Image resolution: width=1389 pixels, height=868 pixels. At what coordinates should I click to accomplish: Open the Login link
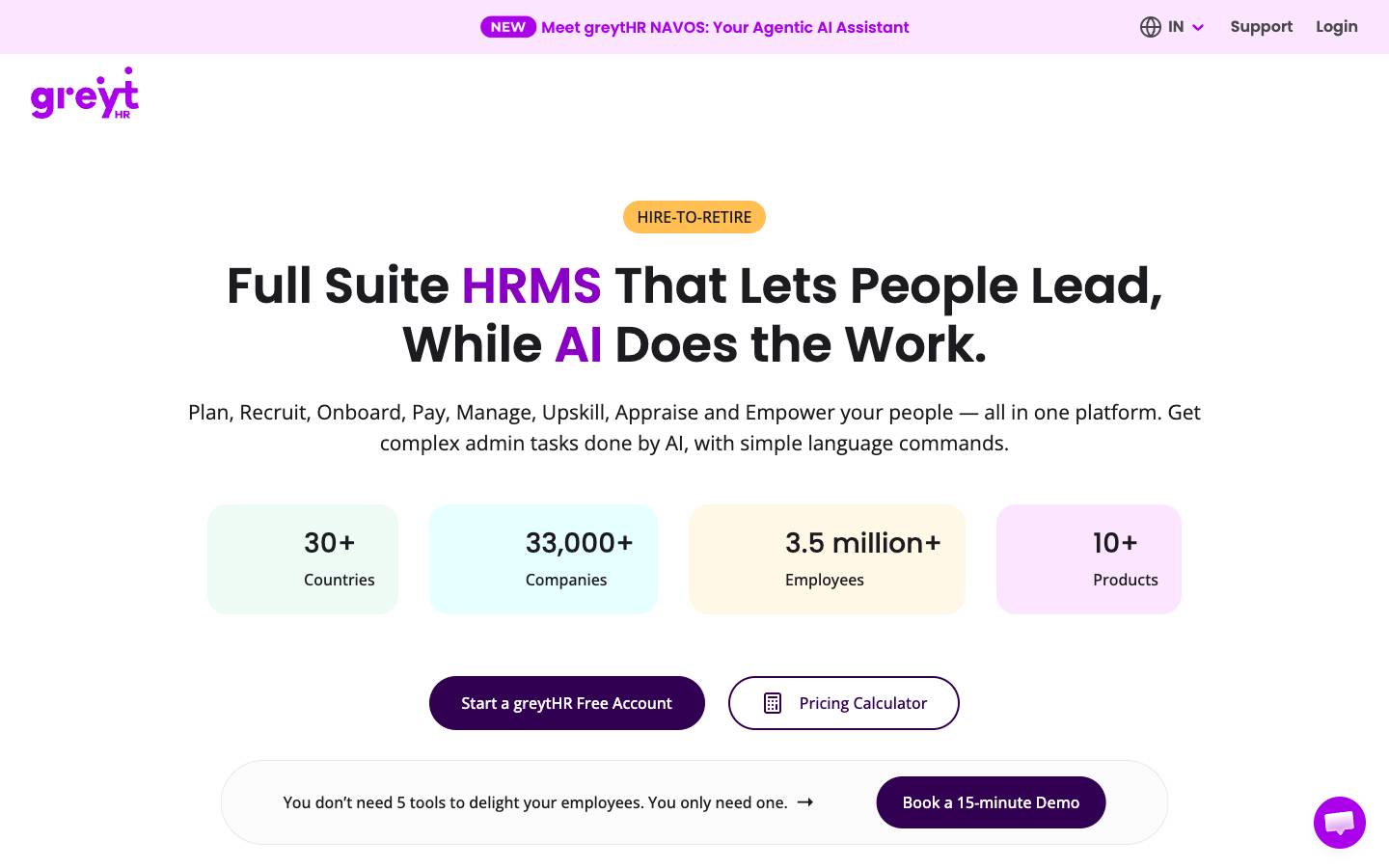point(1336,27)
